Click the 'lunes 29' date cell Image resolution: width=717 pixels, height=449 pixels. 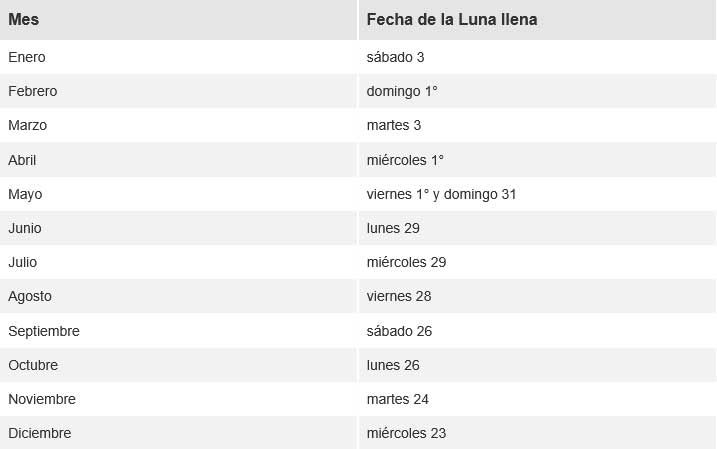point(393,228)
